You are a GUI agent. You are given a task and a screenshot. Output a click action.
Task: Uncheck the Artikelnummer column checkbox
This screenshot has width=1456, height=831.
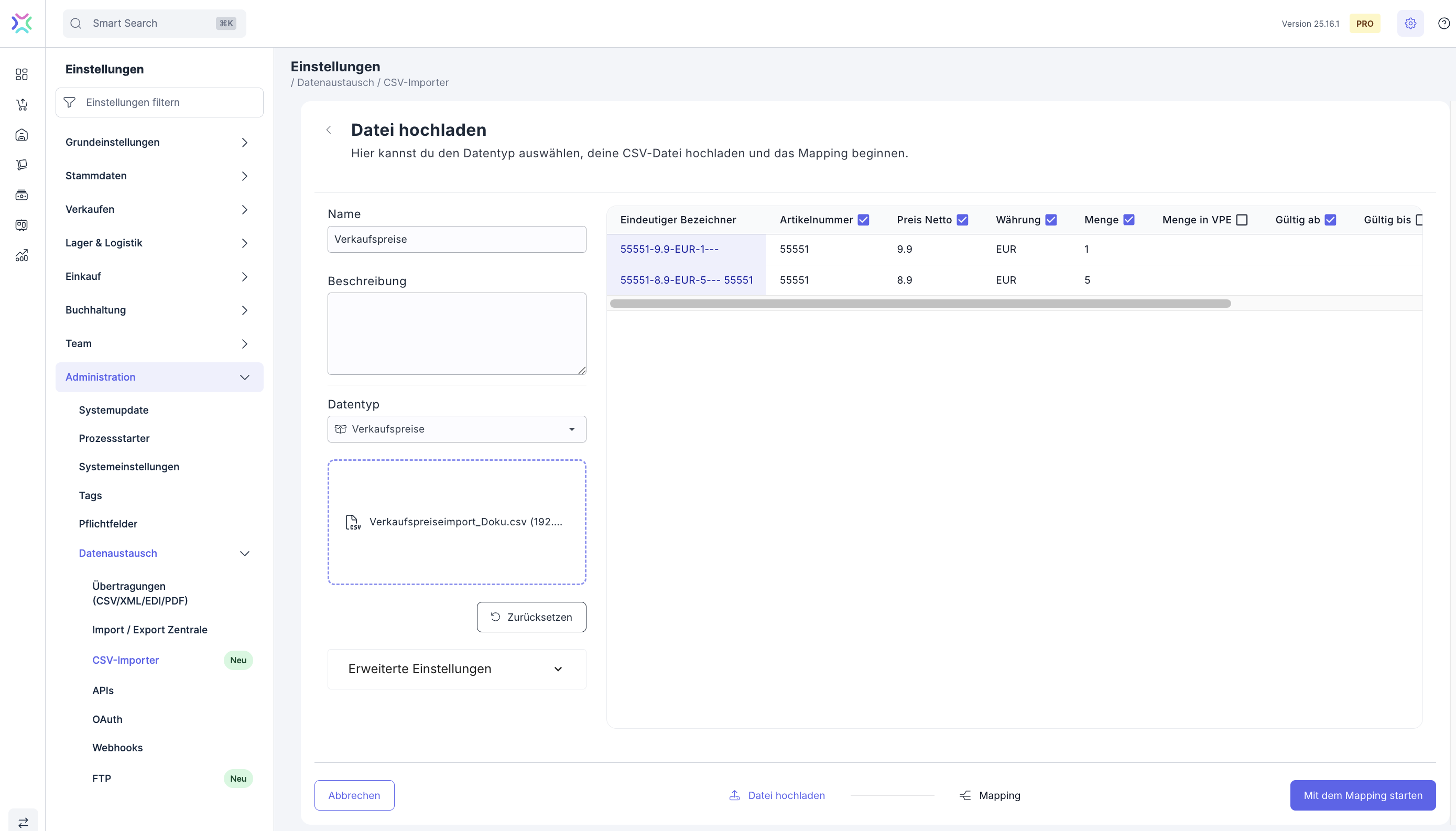[x=863, y=220]
